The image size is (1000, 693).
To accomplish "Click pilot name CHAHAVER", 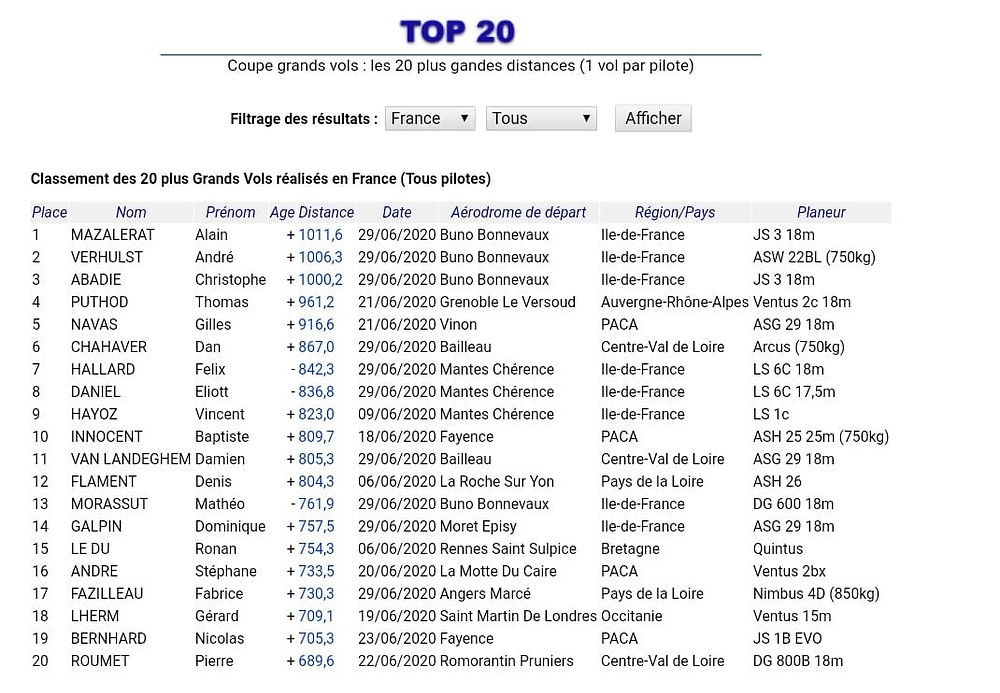I will [108, 347].
